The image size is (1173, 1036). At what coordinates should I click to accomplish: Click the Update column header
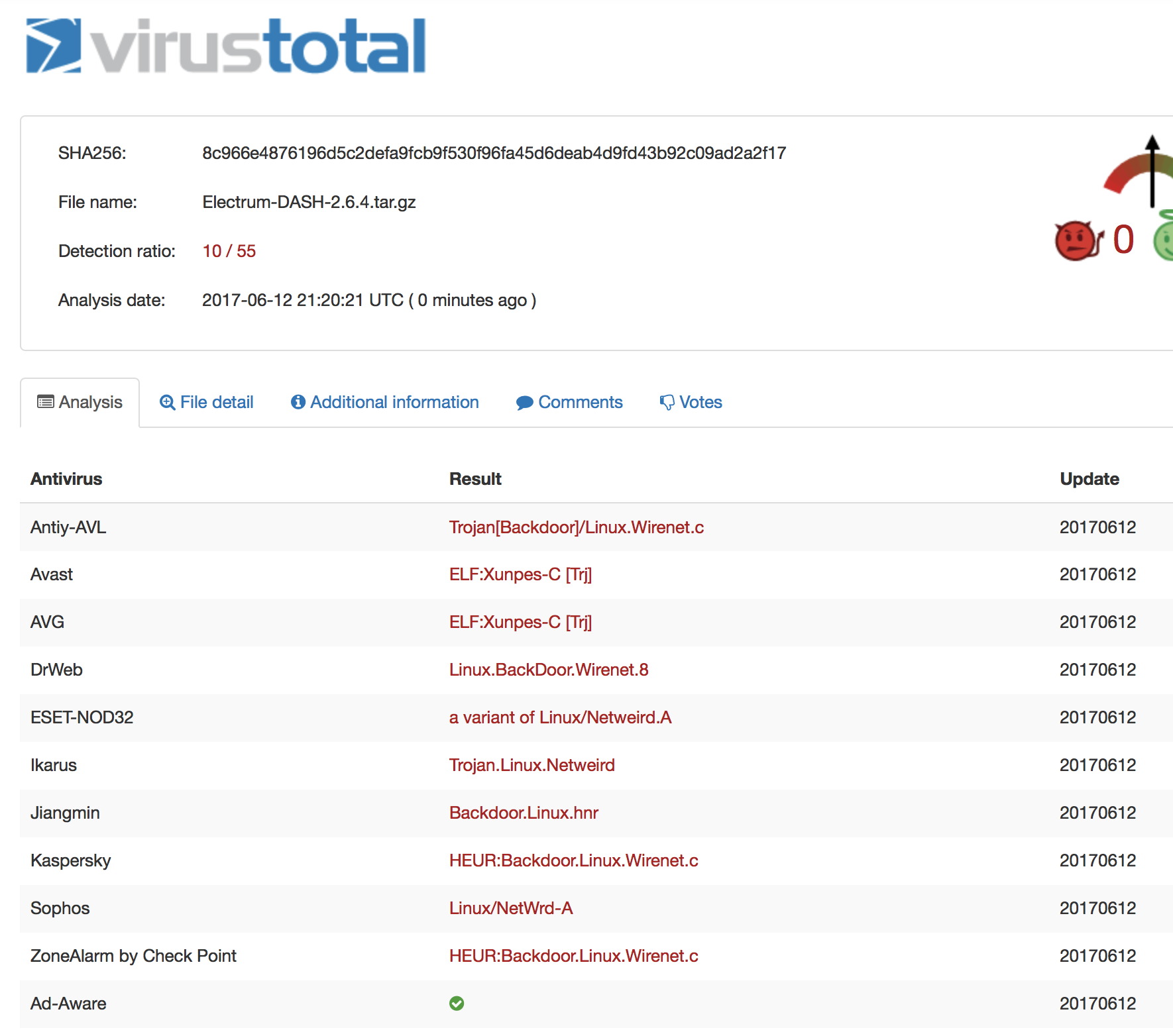coord(1089,479)
